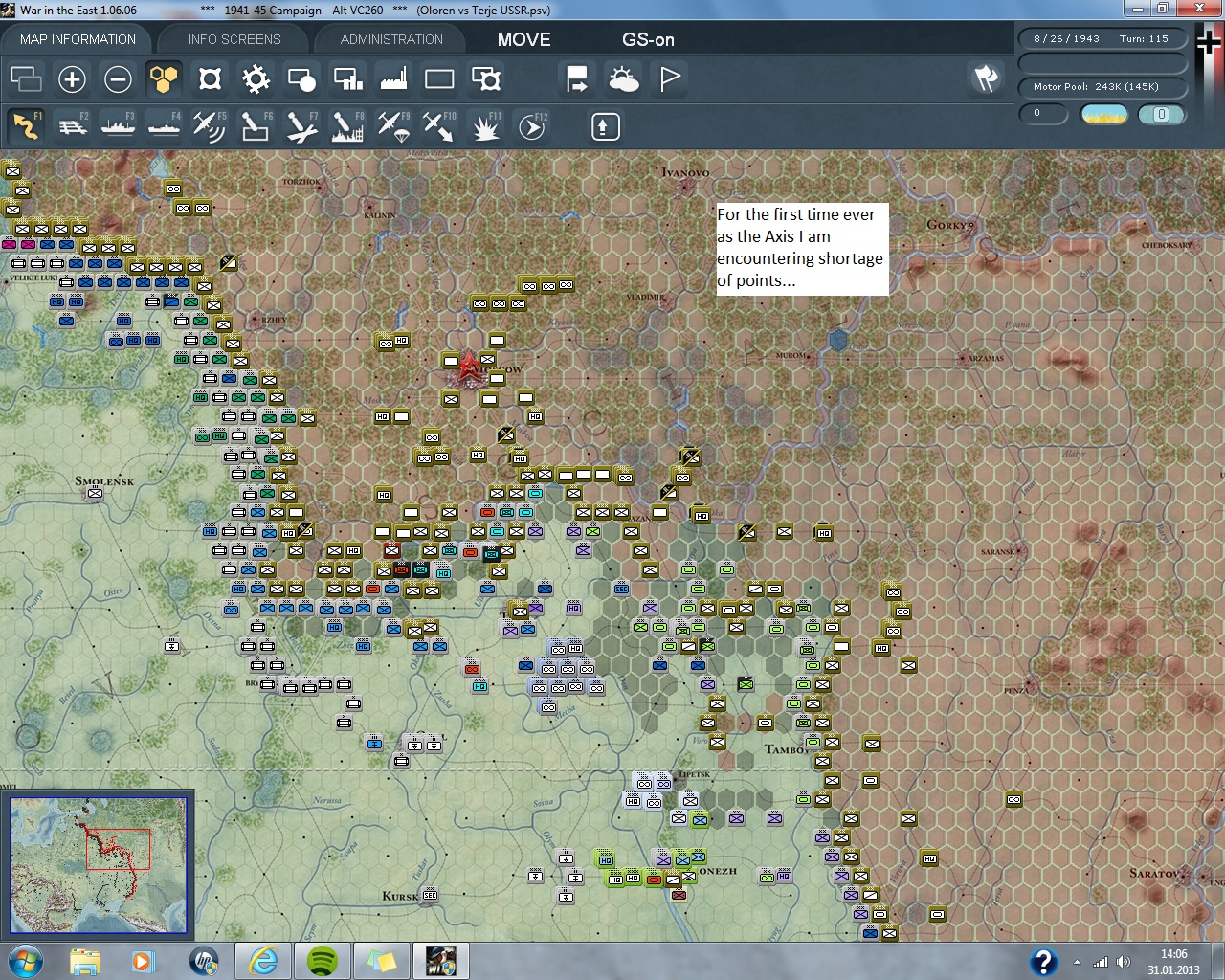Select the F3 ship mode
This screenshot has width=1225, height=980.
coord(118,126)
